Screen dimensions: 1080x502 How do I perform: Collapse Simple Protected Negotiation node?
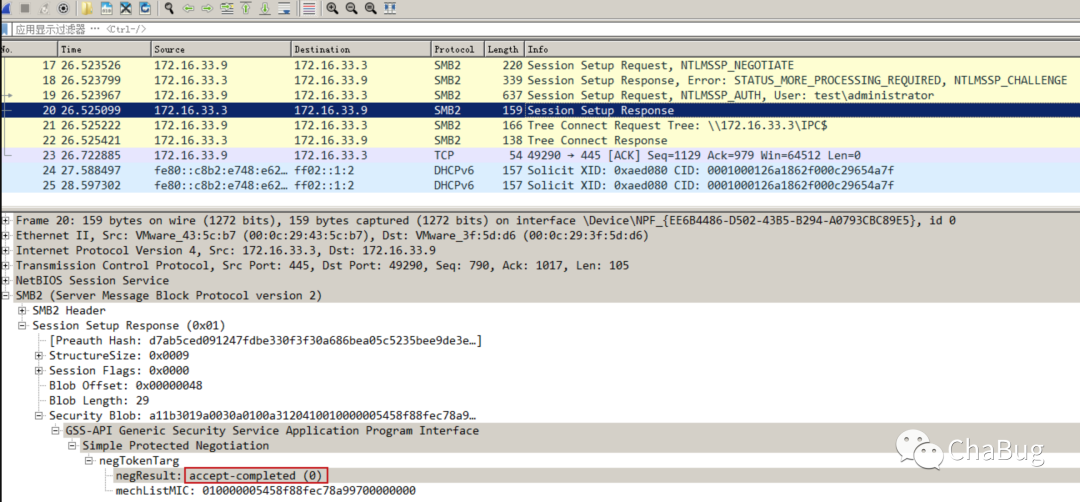72,446
